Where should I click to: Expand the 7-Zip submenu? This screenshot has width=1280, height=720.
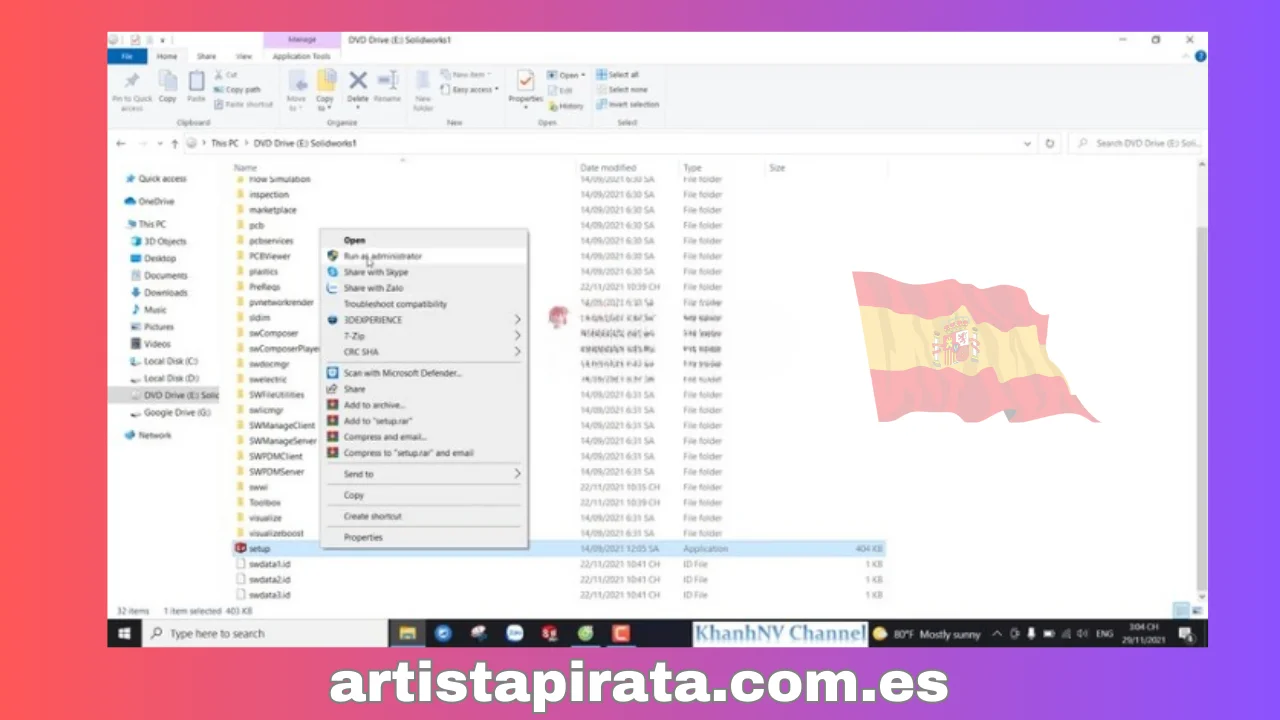coord(424,336)
